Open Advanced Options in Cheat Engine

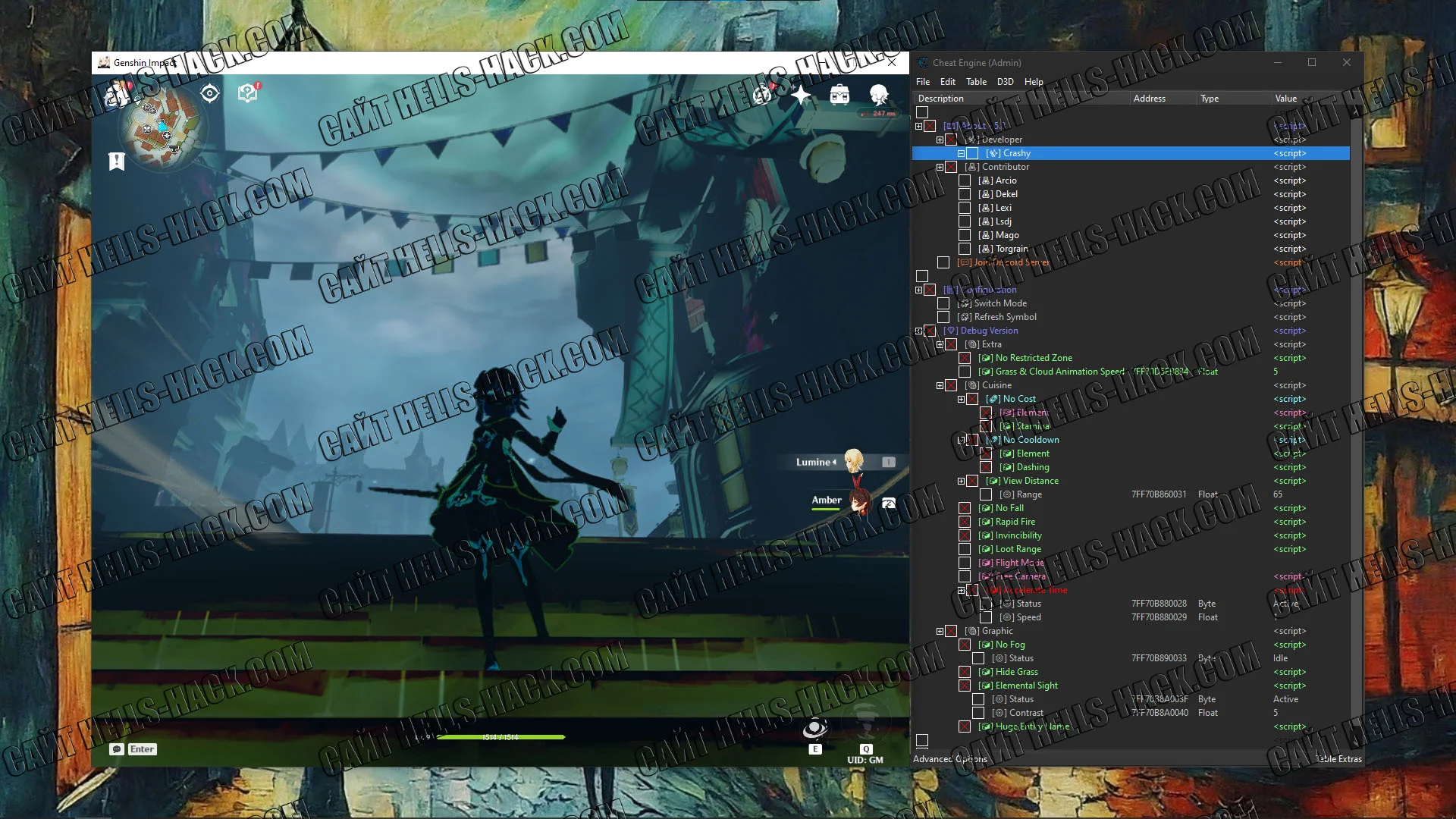click(950, 759)
